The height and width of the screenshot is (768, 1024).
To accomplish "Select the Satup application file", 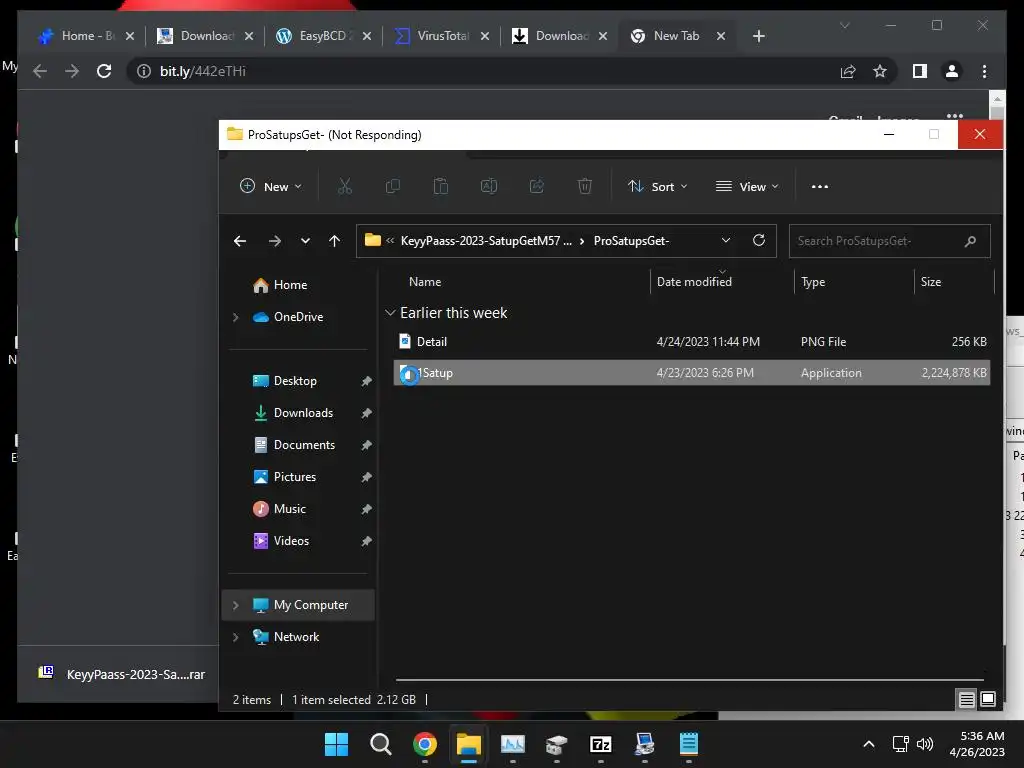I will (x=692, y=373).
